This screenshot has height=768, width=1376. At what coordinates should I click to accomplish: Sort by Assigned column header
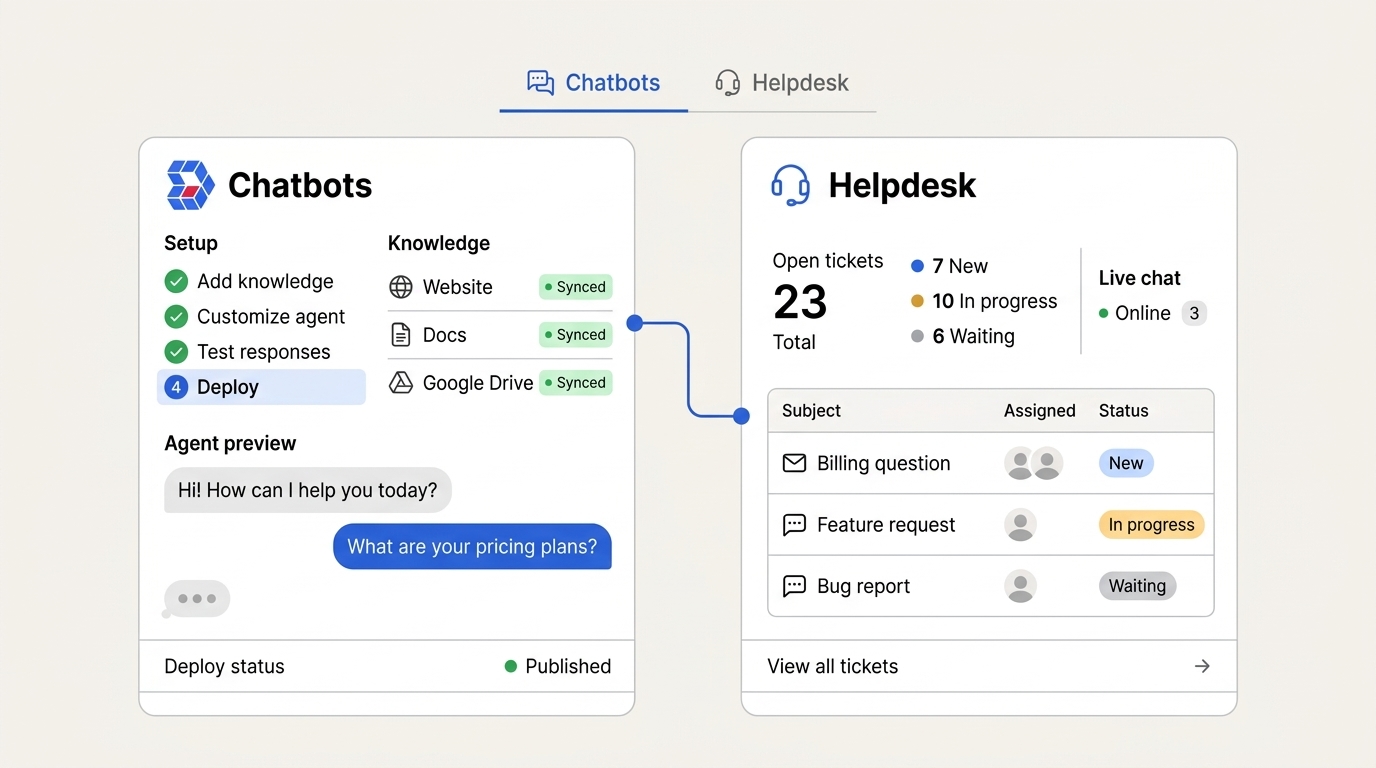pos(1040,411)
